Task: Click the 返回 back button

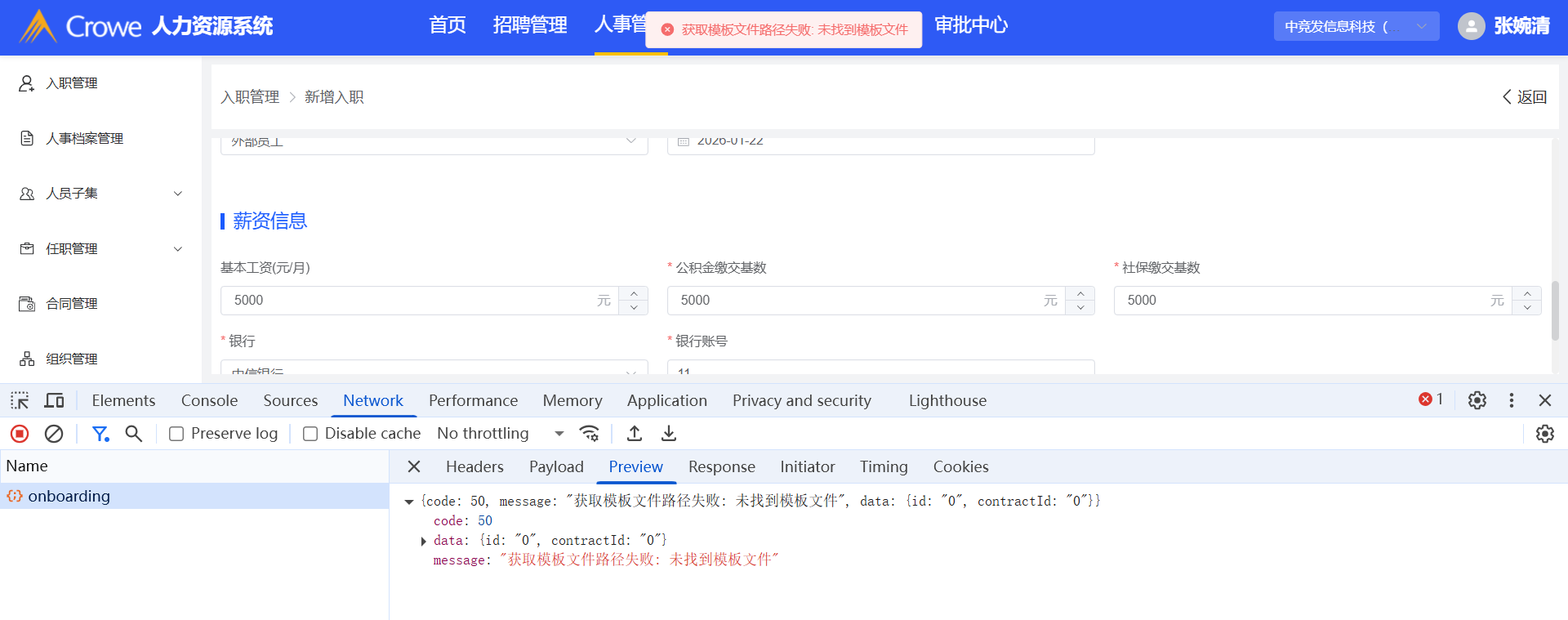Action: [1525, 97]
